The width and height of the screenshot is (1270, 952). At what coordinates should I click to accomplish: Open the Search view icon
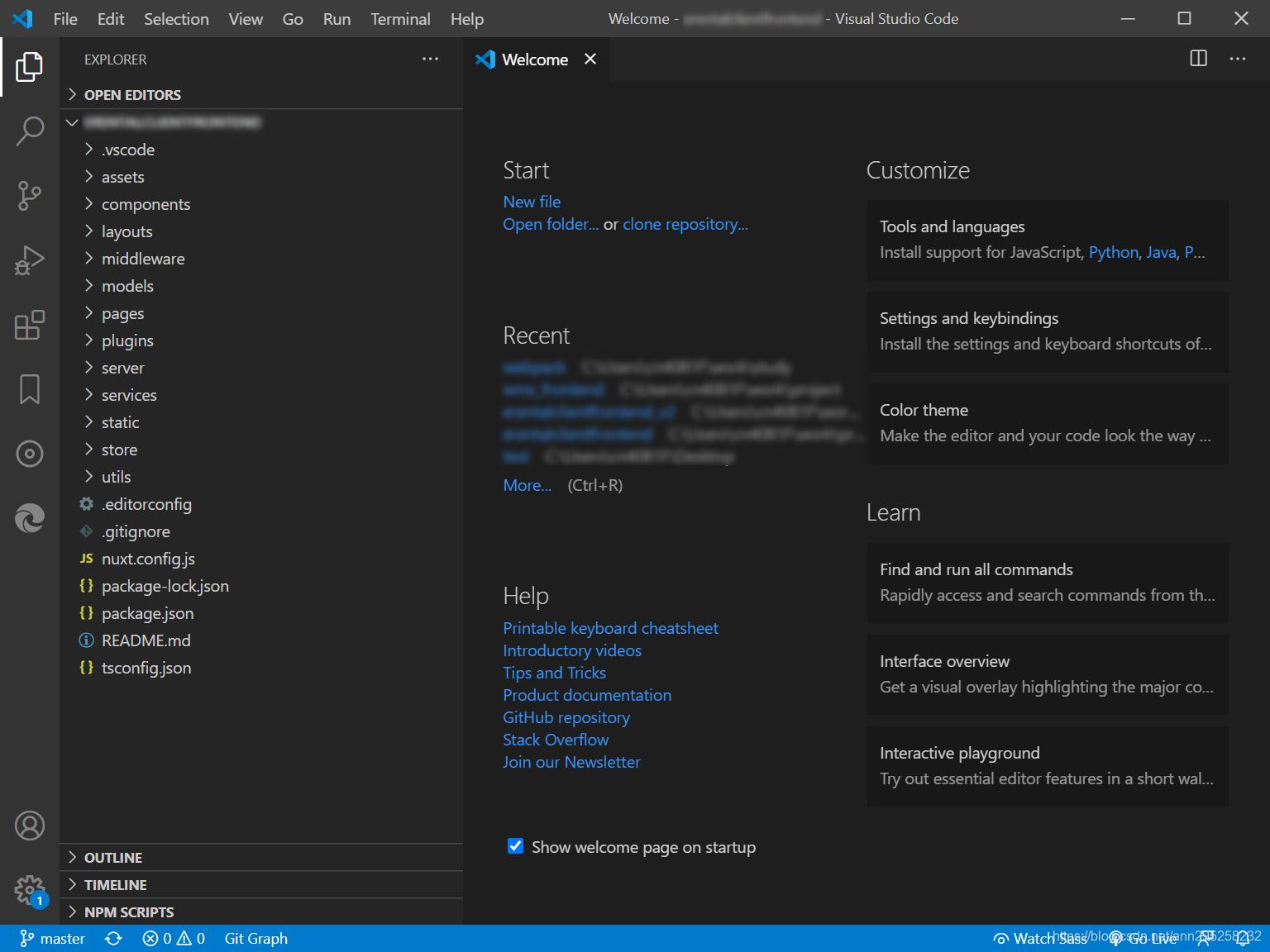click(30, 131)
